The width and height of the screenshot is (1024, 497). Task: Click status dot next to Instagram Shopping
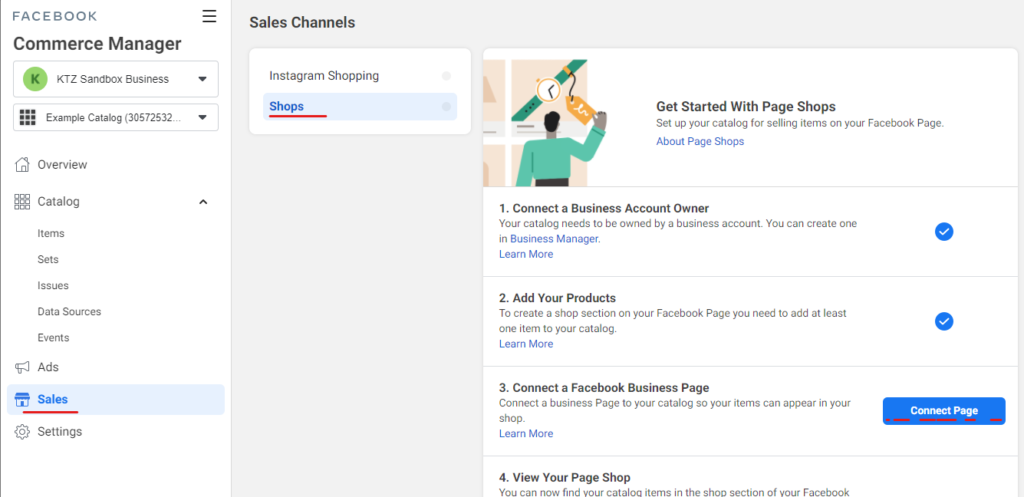(446, 76)
